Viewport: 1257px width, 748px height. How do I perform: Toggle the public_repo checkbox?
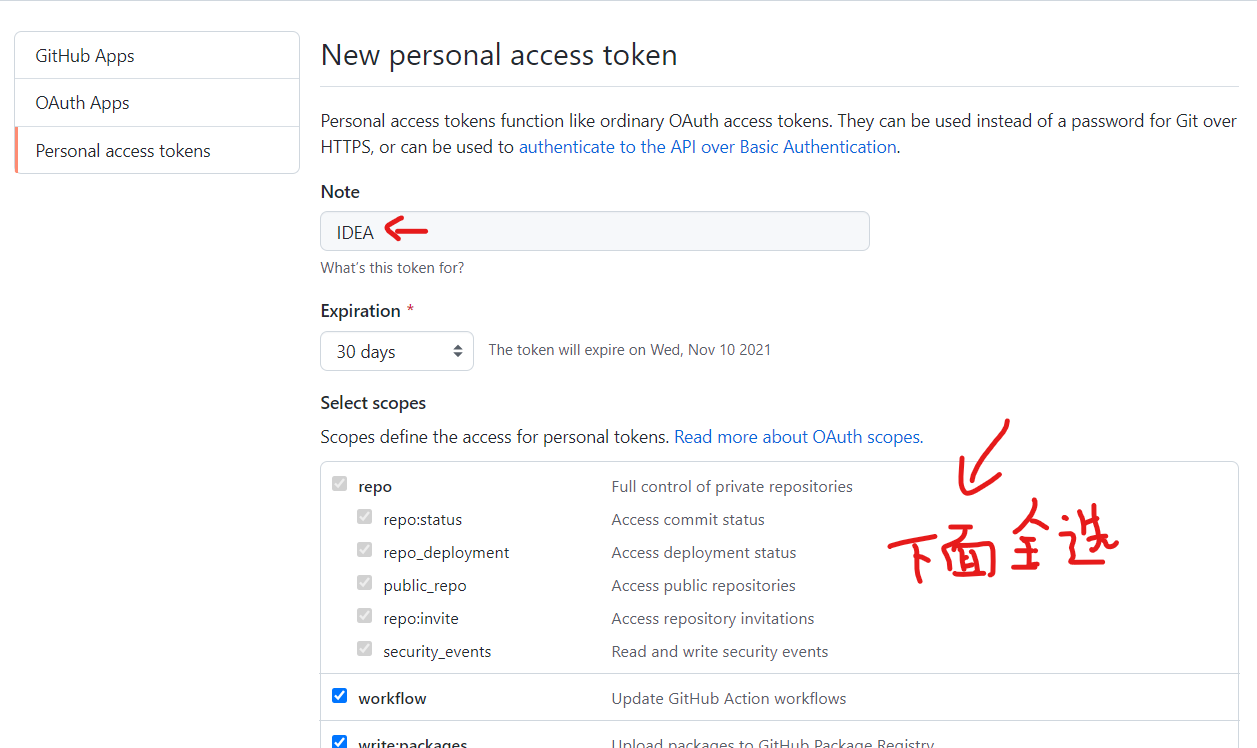[365, 584]
